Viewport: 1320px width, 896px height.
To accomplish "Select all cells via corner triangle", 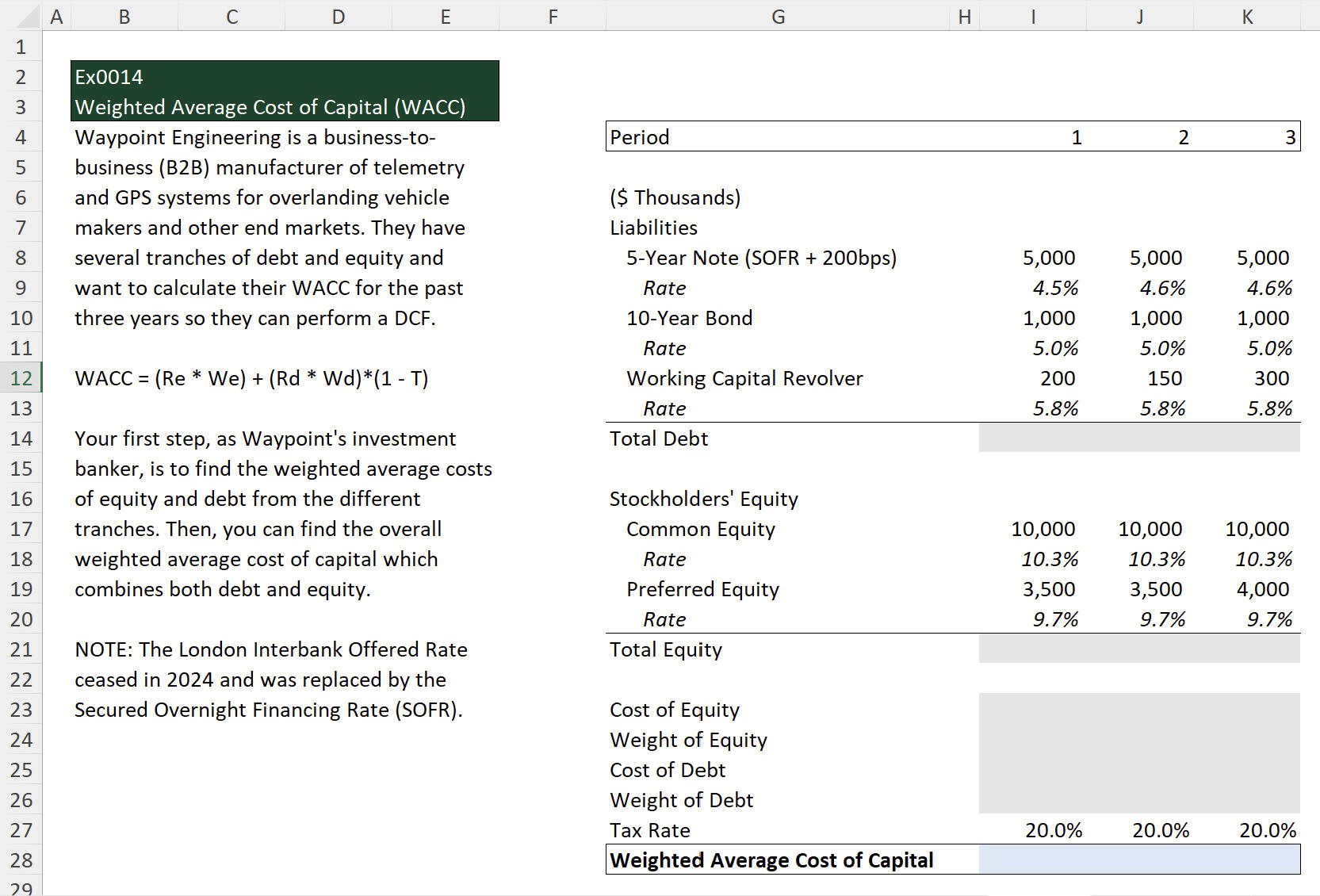I will (x=21, y=16).
